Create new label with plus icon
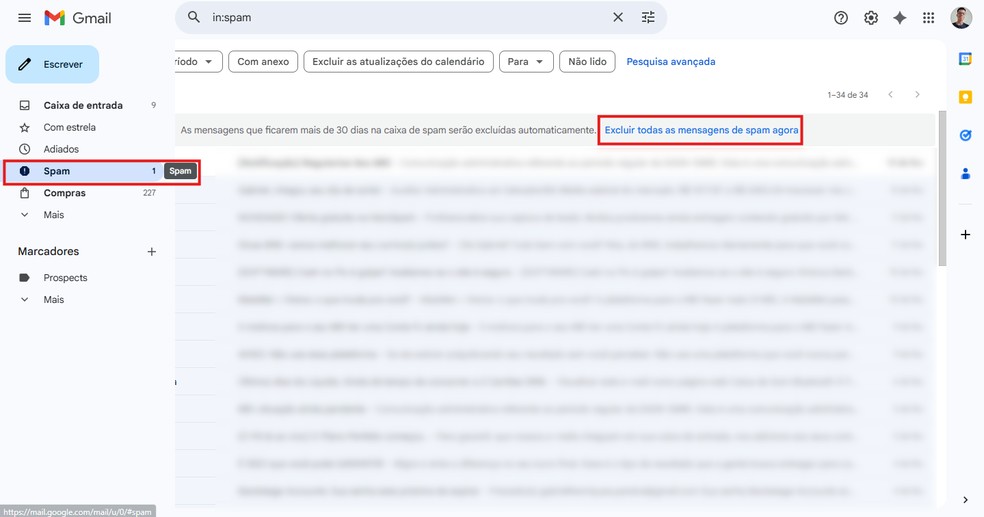Viewport: 984px width, 517px height. coord(151,252)
